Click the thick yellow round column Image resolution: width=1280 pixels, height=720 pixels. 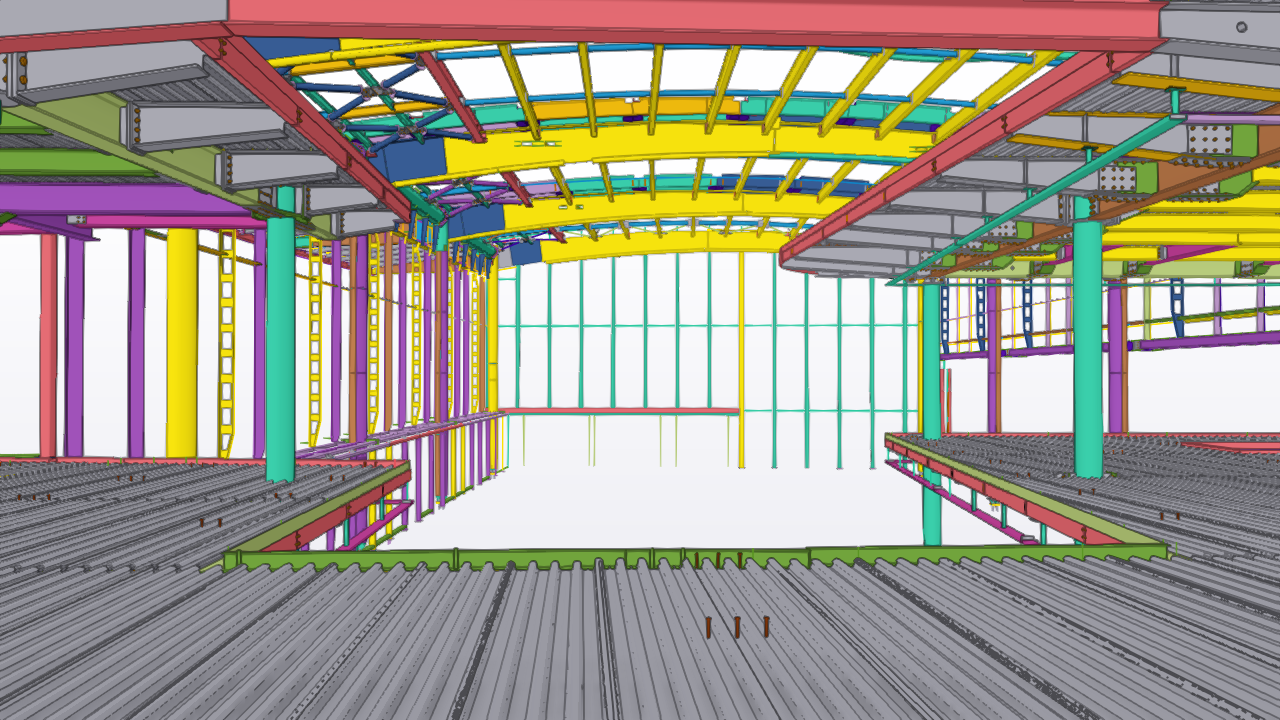coord(182,340)
